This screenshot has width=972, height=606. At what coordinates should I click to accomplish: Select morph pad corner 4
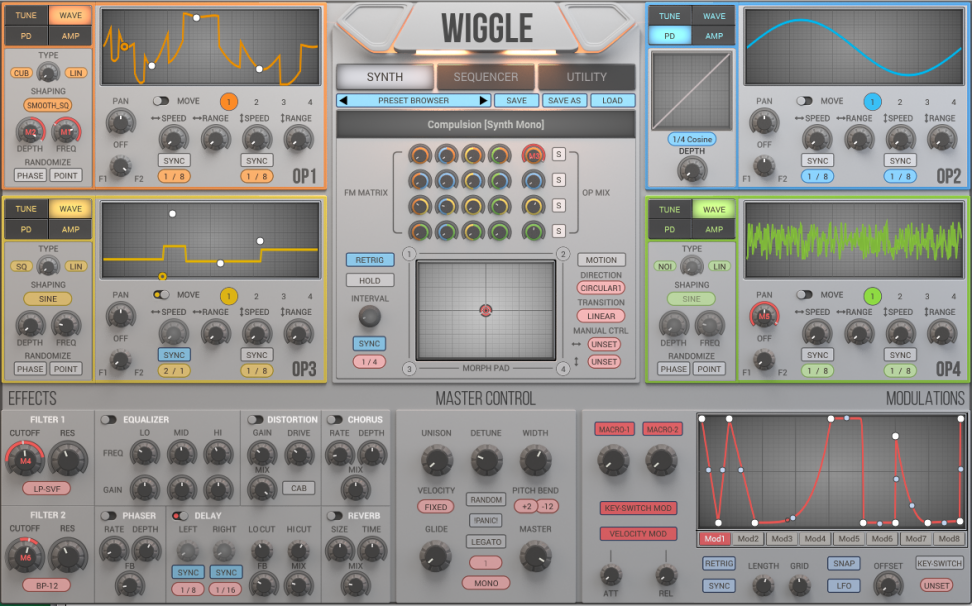click(563, 369)
